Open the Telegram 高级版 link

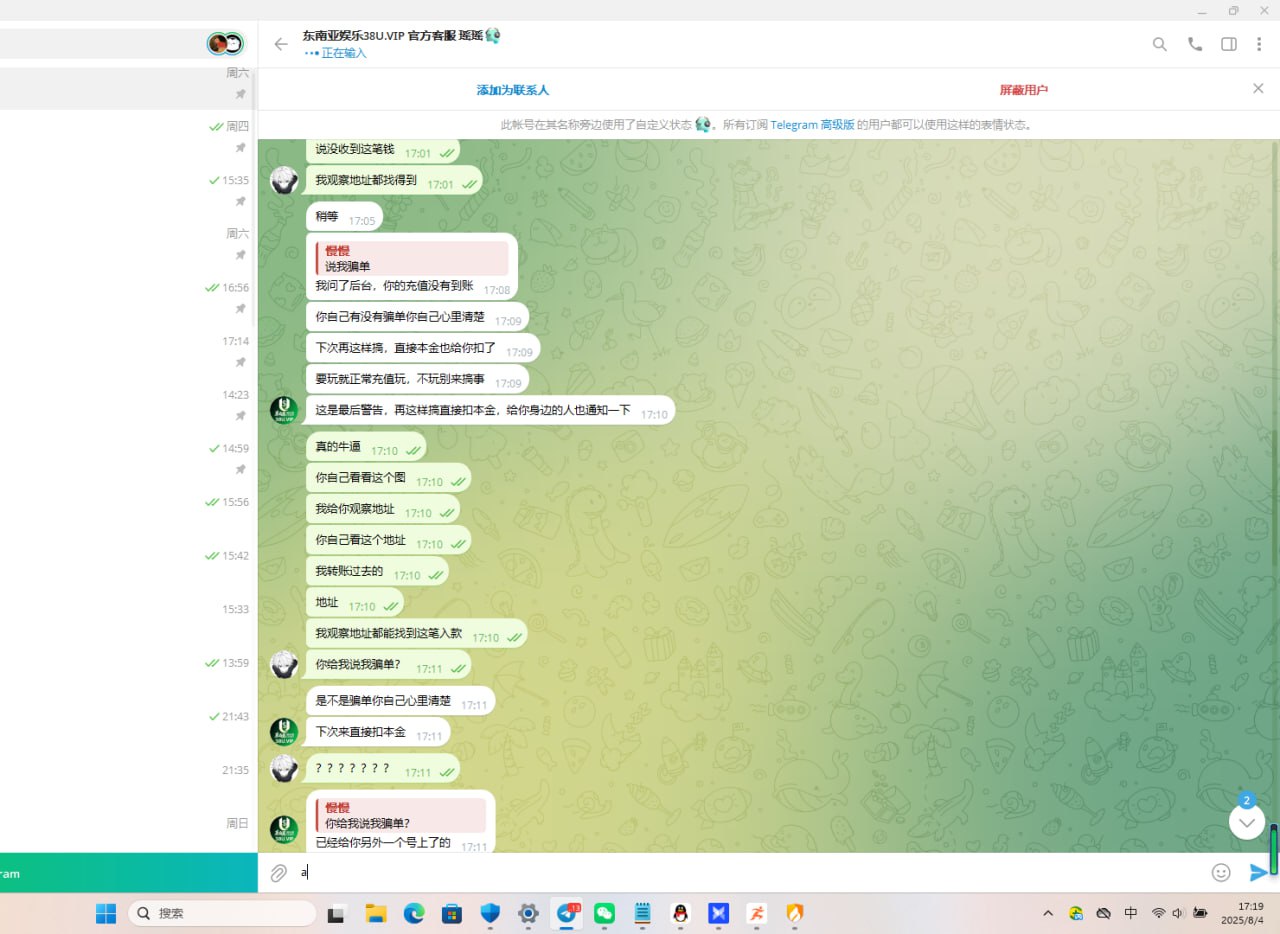tap(812, 125)
